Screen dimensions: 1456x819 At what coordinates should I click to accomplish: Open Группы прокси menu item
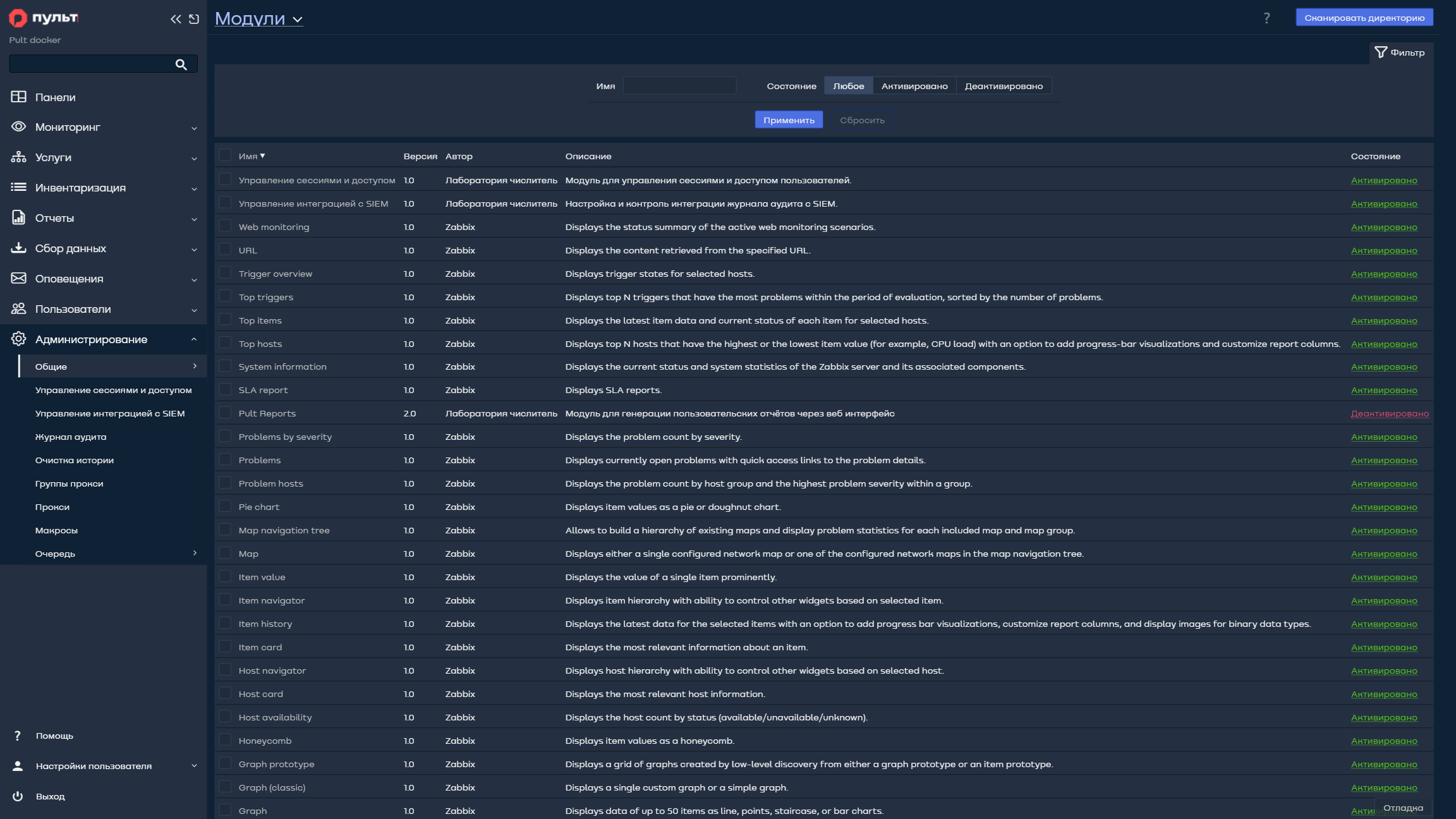pos(70,483)
